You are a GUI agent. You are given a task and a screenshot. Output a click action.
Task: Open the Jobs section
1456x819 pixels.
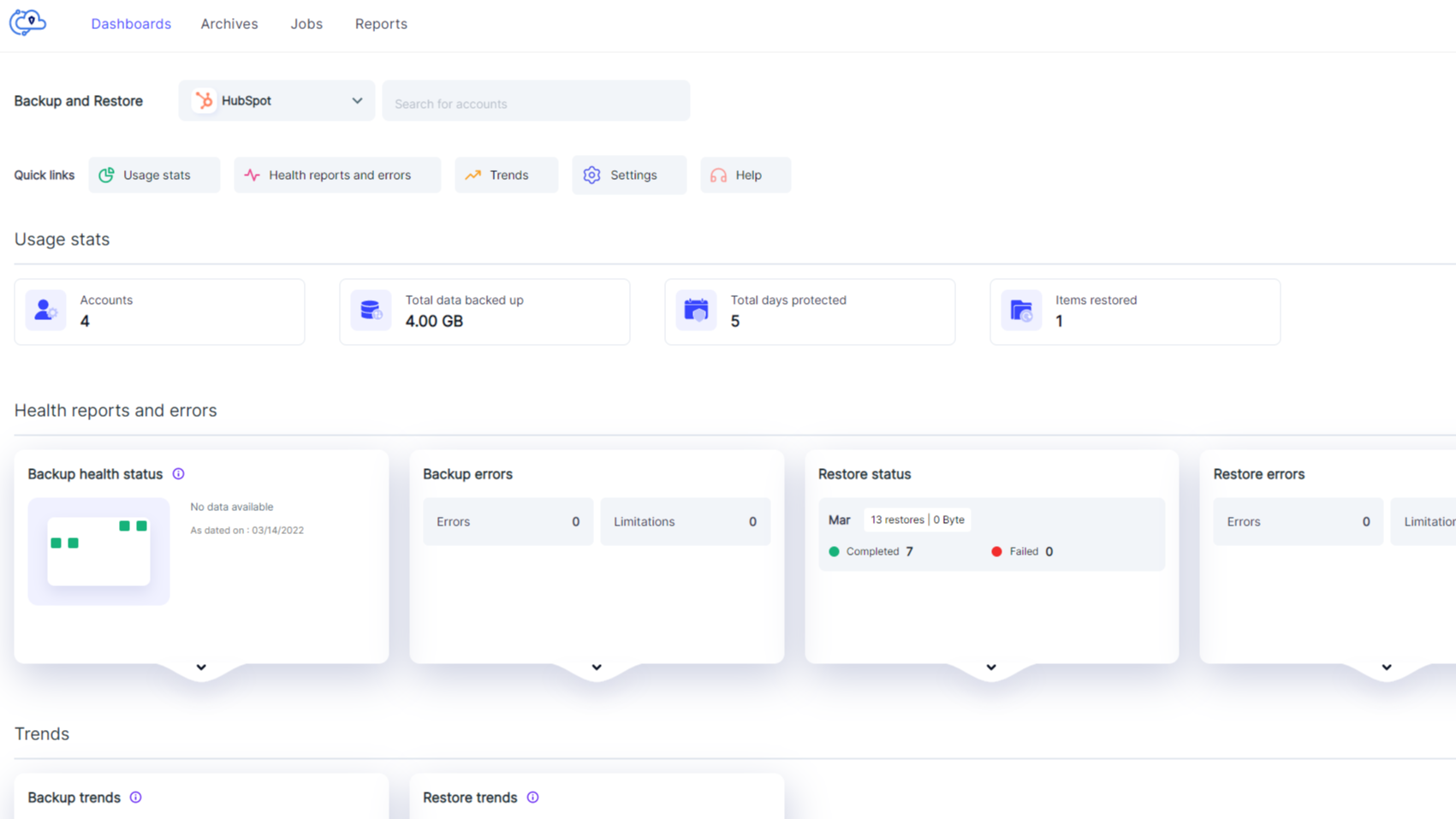pos(306,23)
